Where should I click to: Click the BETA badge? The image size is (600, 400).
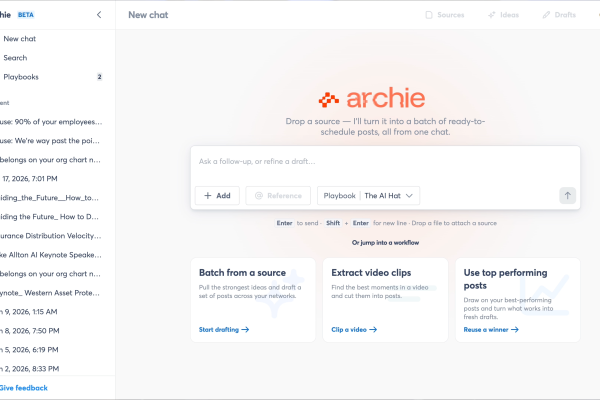point(26,15)
